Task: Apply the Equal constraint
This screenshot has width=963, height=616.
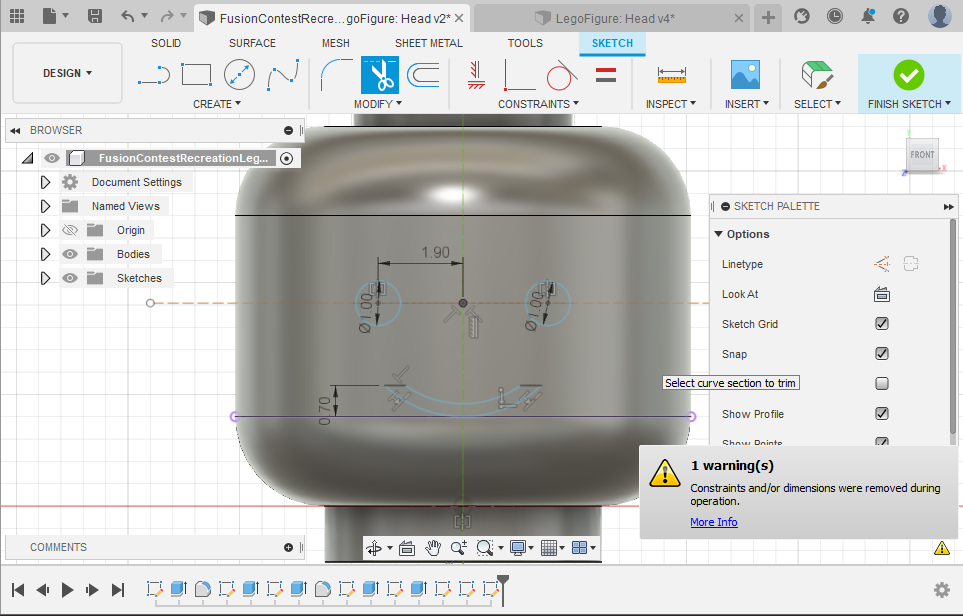Action: point(606,75)
